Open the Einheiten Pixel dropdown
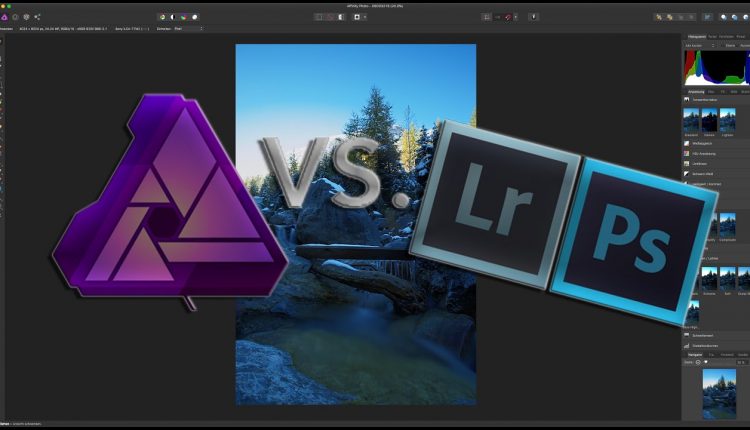The image size is (750, 430). (183, 29)
